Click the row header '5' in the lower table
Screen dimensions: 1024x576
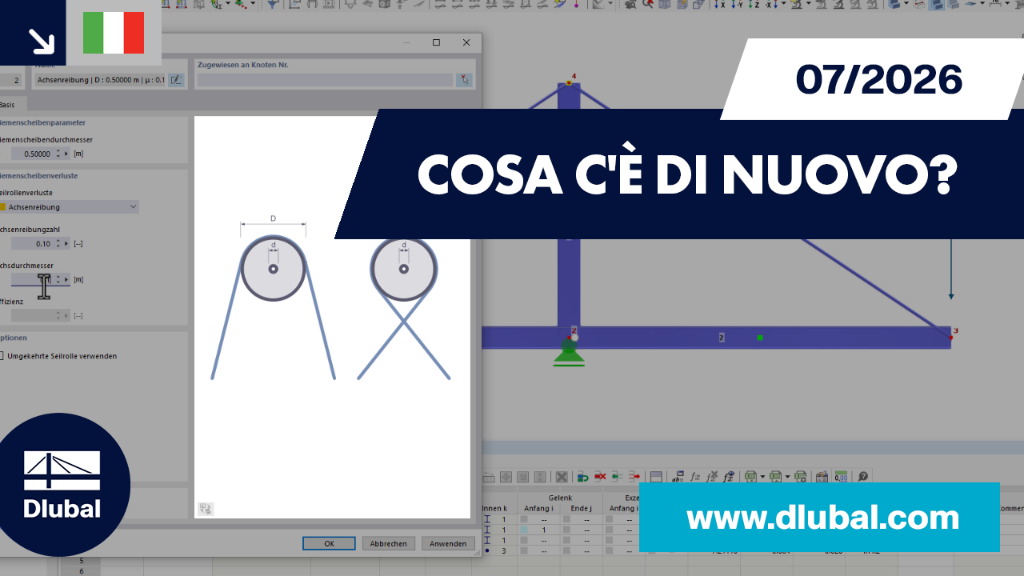(82, 561)
